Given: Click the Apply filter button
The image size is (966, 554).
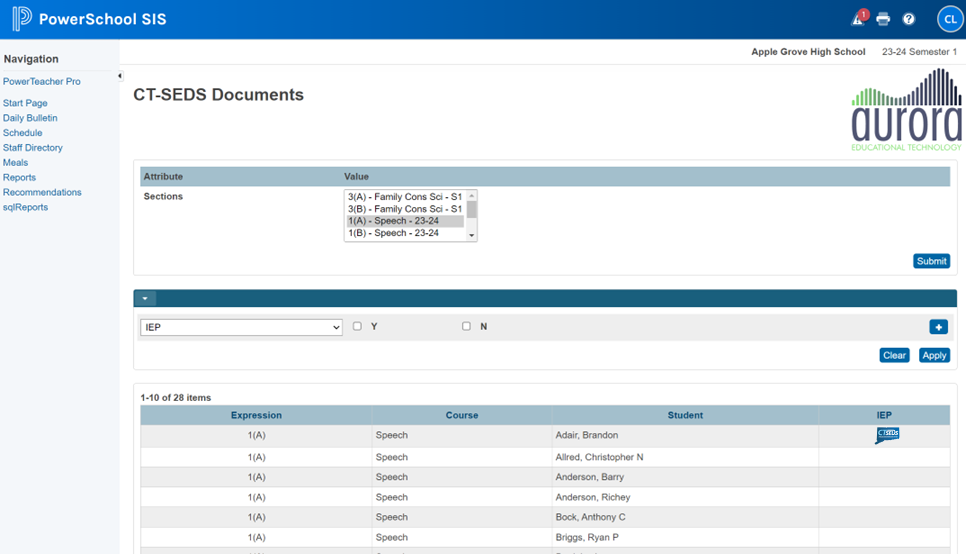Looking at the screenshot, I should (934, 355).
